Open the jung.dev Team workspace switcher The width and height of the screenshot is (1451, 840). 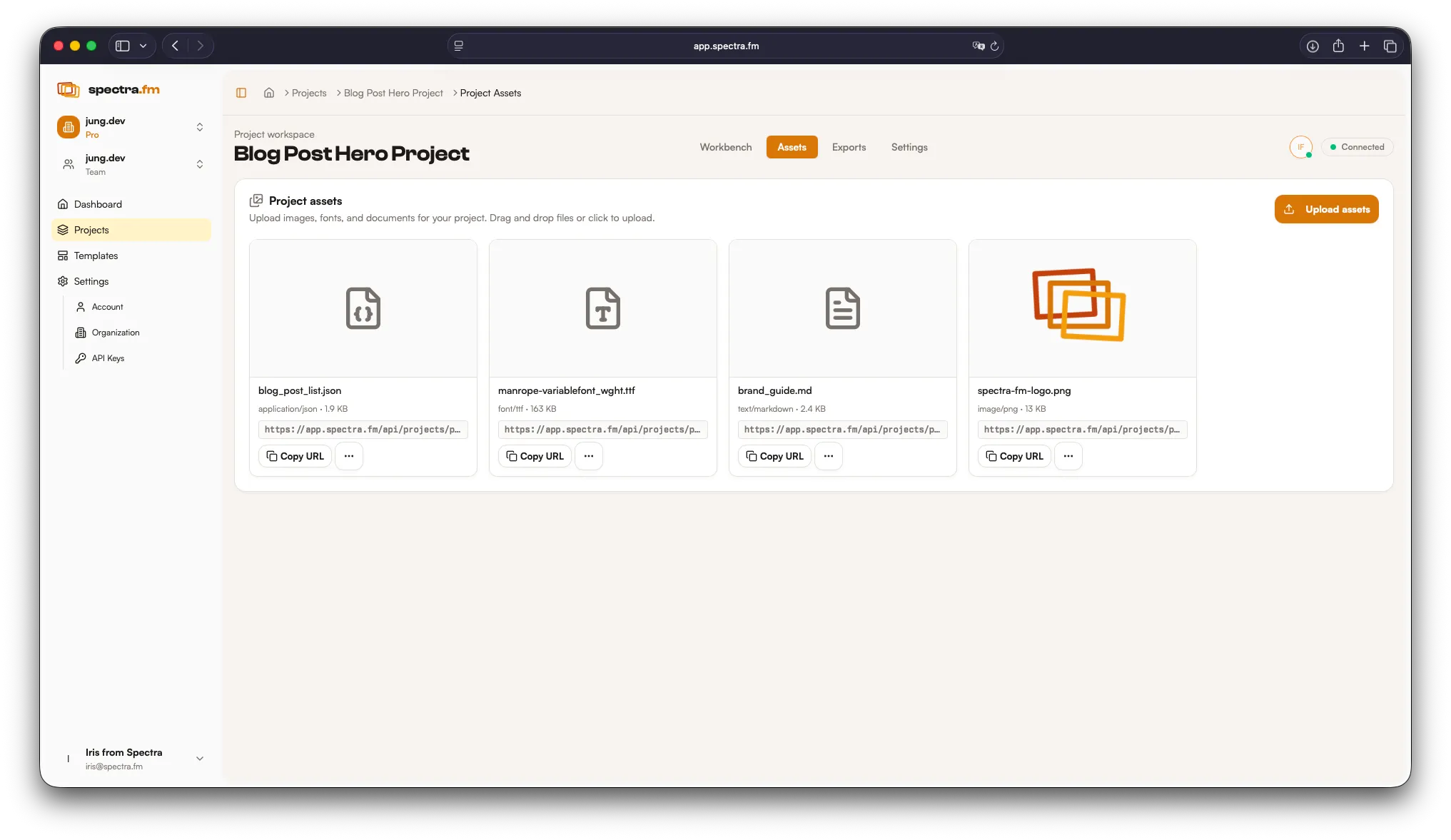tap(200, 164)
